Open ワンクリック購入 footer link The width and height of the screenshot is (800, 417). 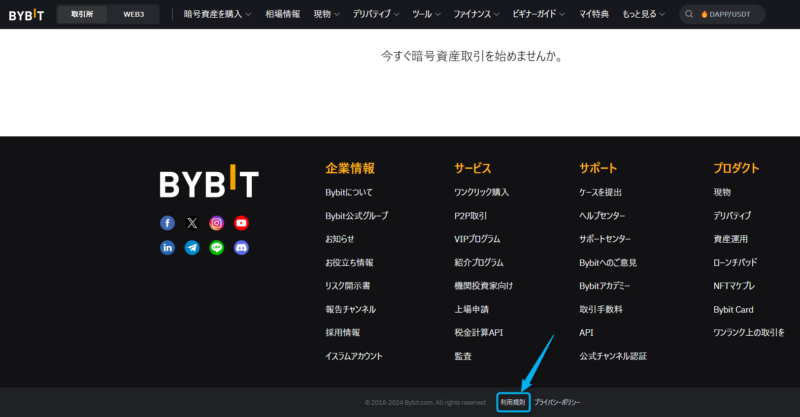(482, 192)
